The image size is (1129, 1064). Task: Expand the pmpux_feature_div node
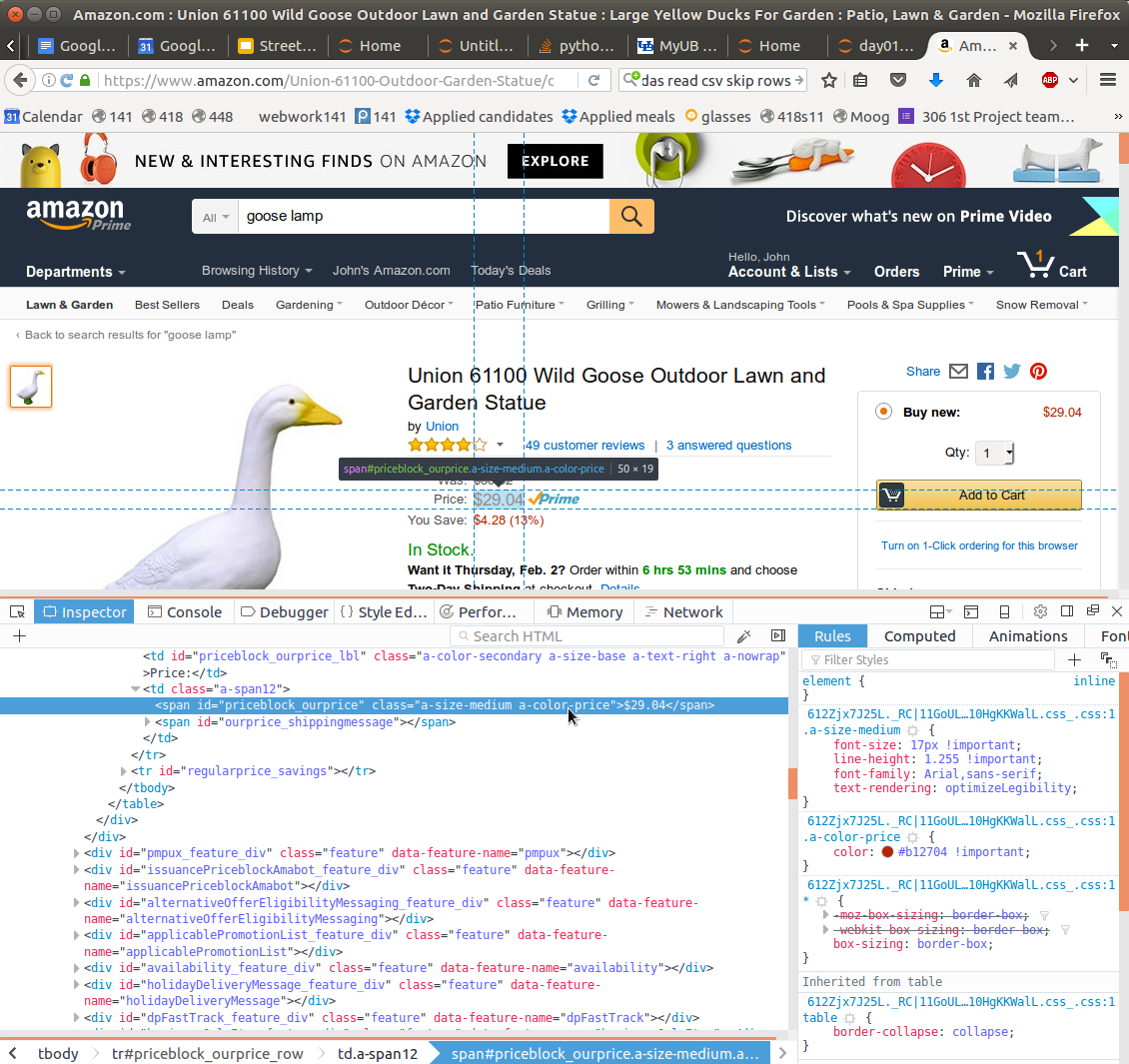coord(77,853)
